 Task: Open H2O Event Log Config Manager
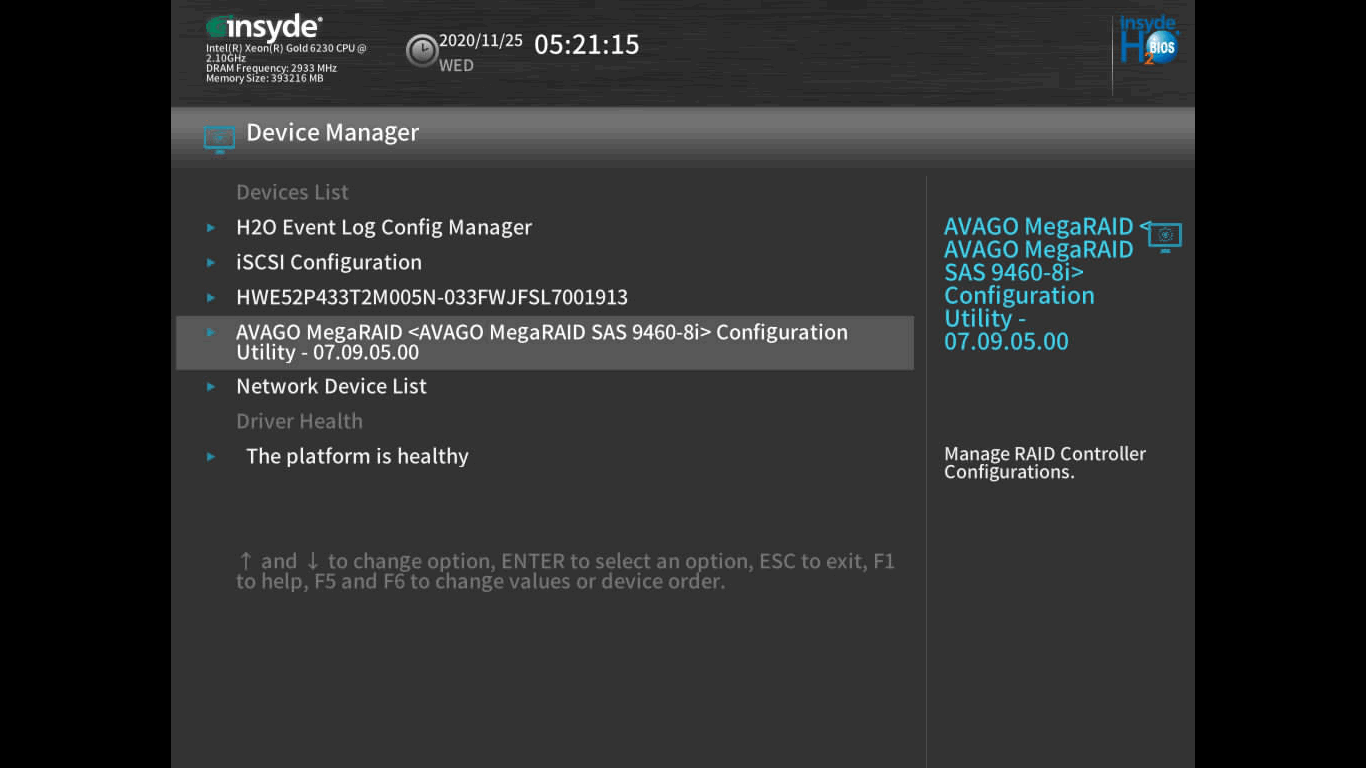(384, 228)
